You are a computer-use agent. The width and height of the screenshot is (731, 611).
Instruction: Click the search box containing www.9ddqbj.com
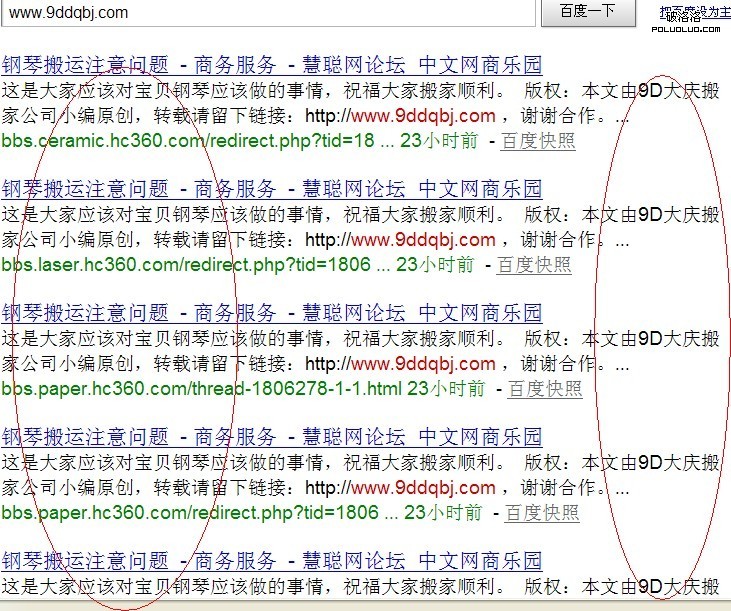pos(270,12)
